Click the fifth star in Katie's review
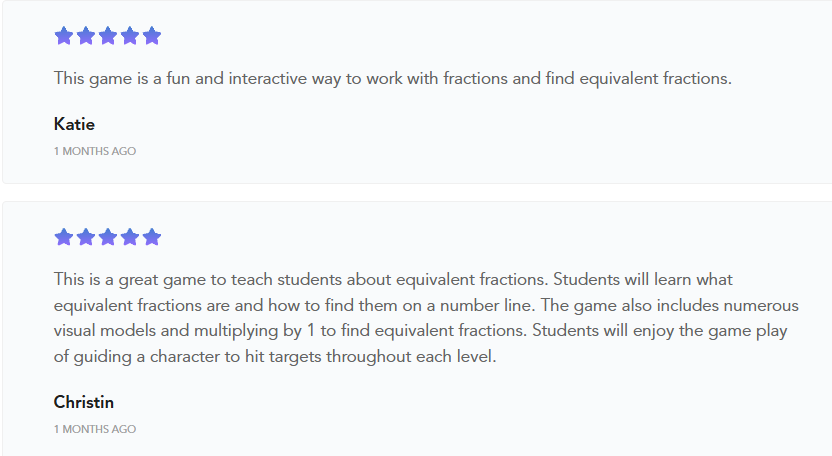This screenshot has height=456, width=832. (152, 36)
